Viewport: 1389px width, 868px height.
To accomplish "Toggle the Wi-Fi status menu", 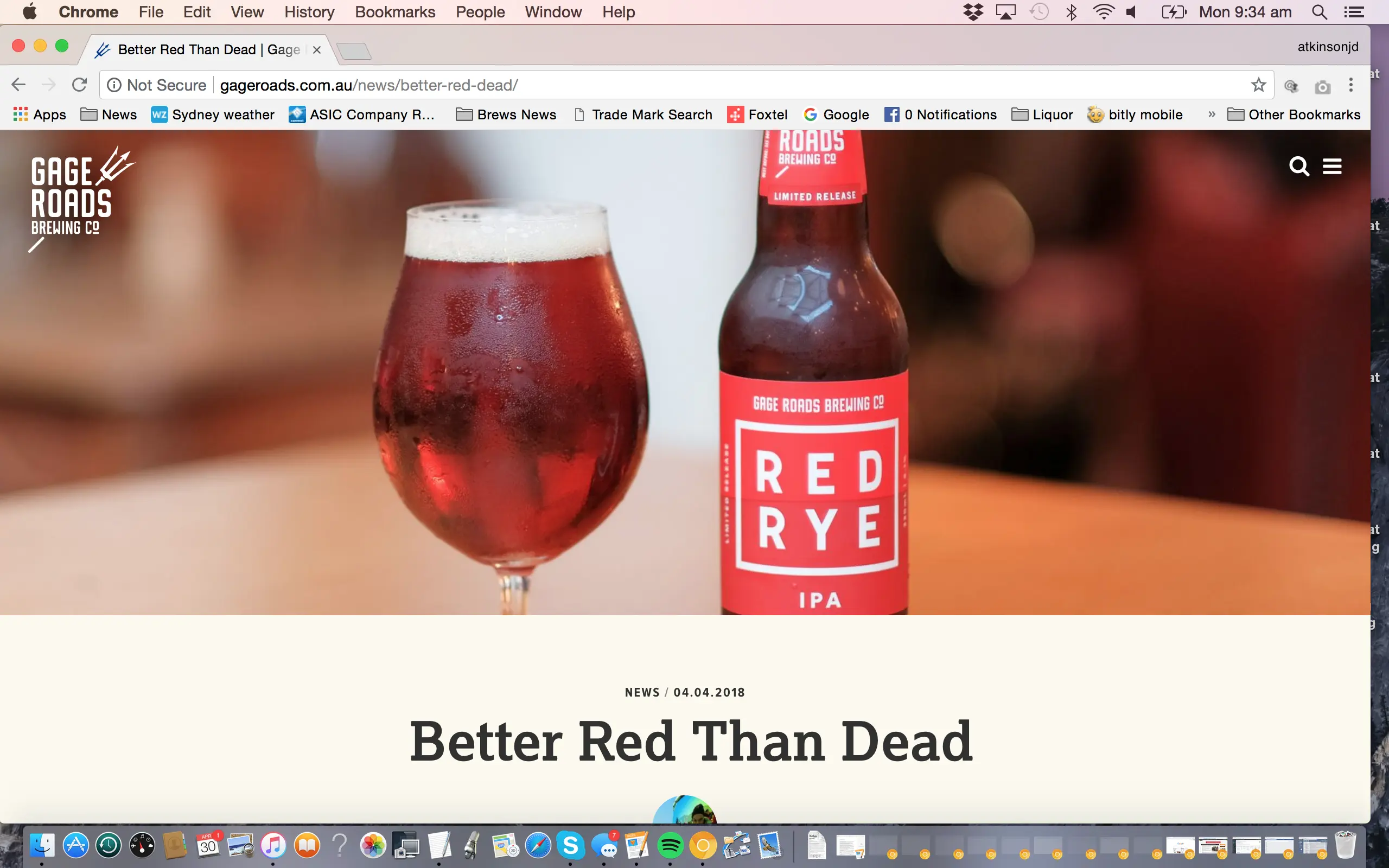I will tap(1103, 12).
